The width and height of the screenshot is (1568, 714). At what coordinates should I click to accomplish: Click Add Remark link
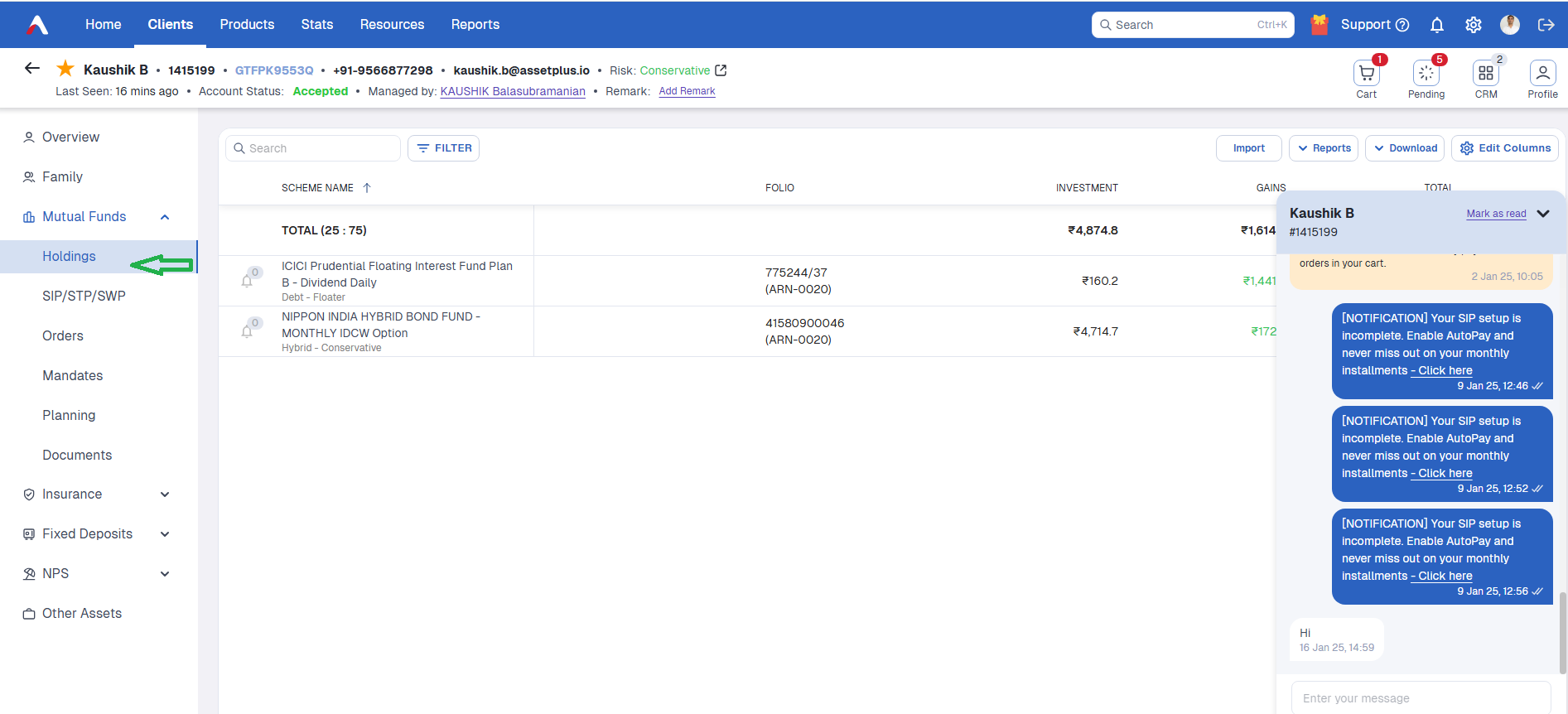tap(687, 91)
